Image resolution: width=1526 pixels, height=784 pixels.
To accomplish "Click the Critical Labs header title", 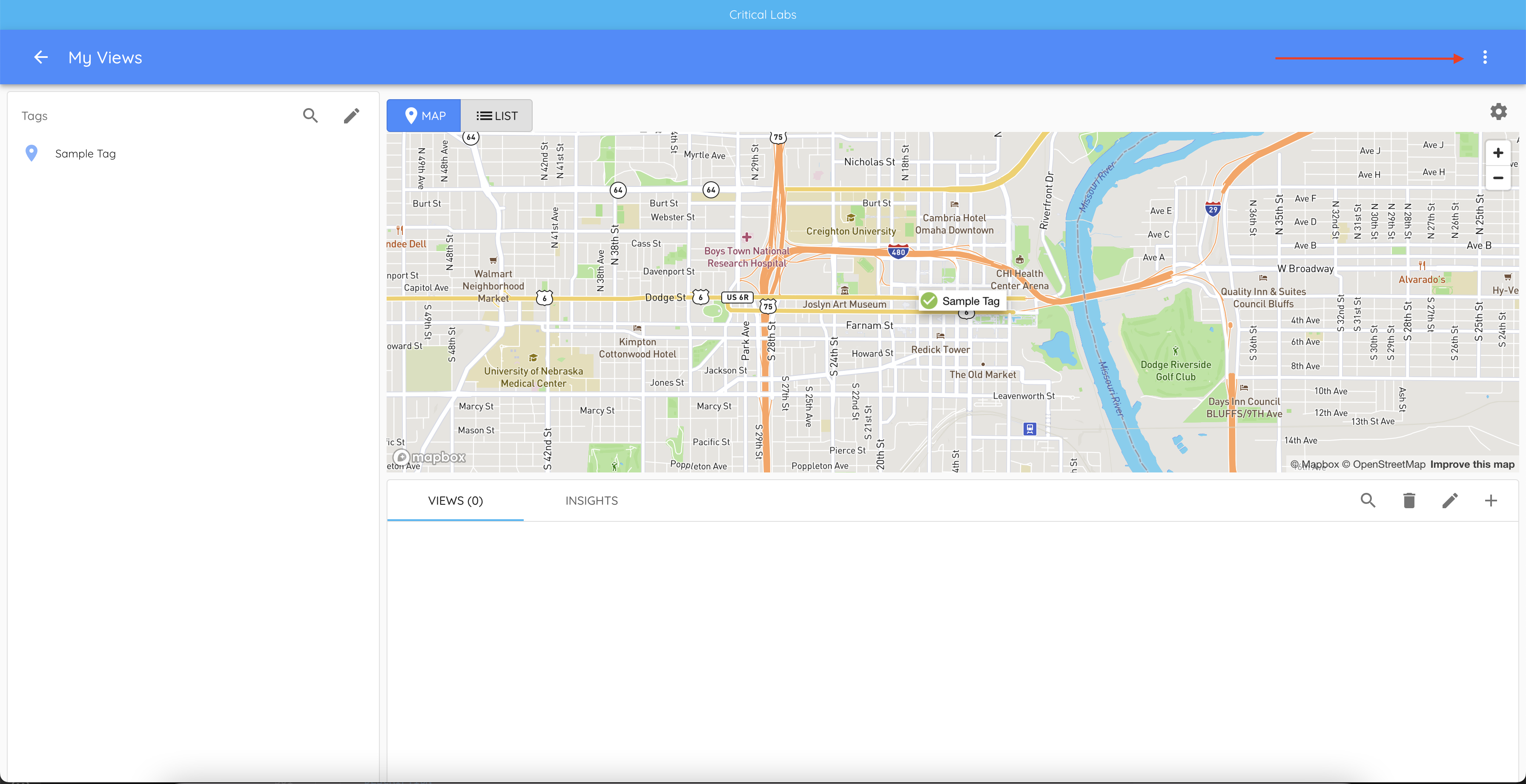I will [763, 15].
